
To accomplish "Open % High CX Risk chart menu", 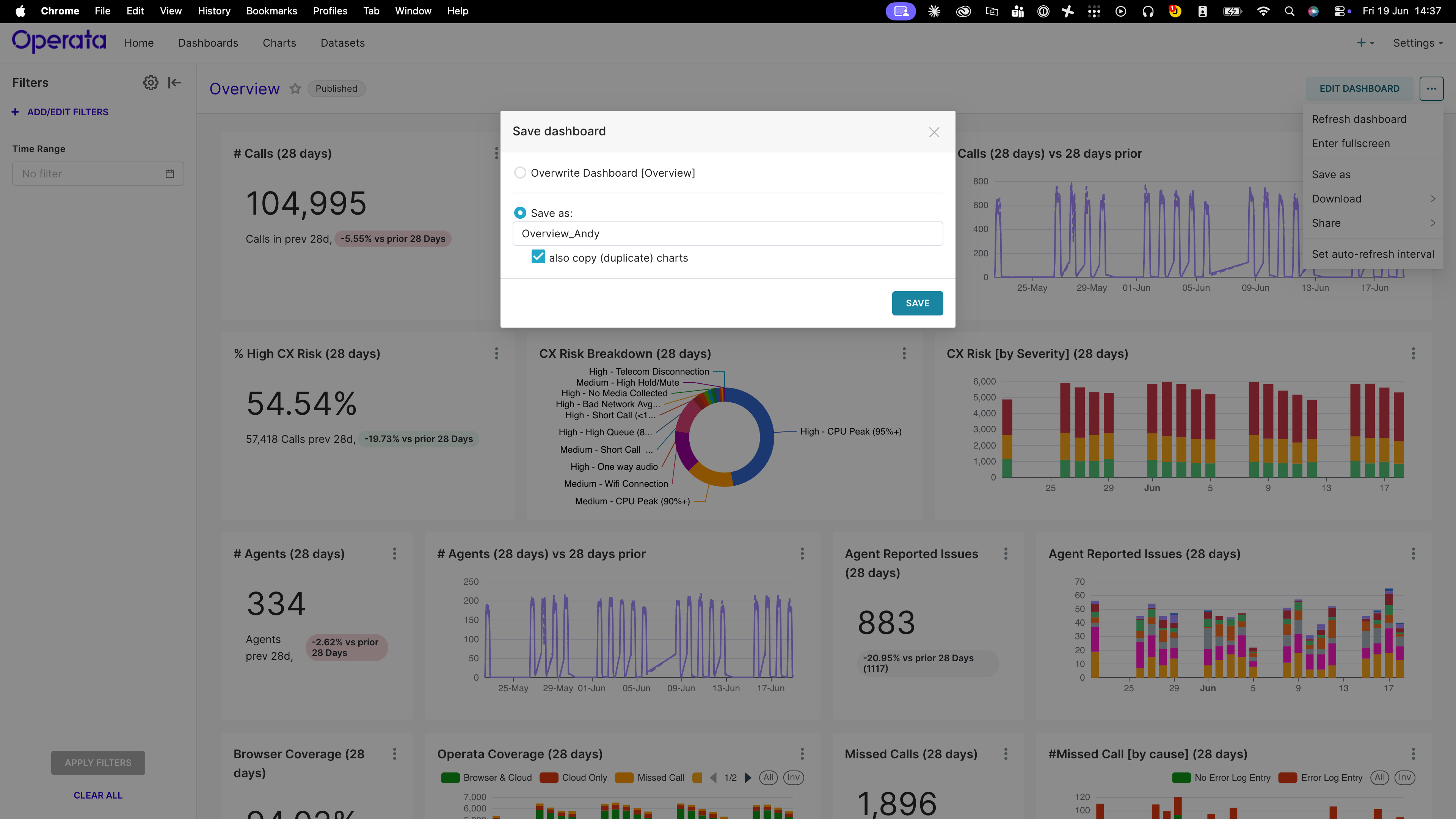I will 496,353.
